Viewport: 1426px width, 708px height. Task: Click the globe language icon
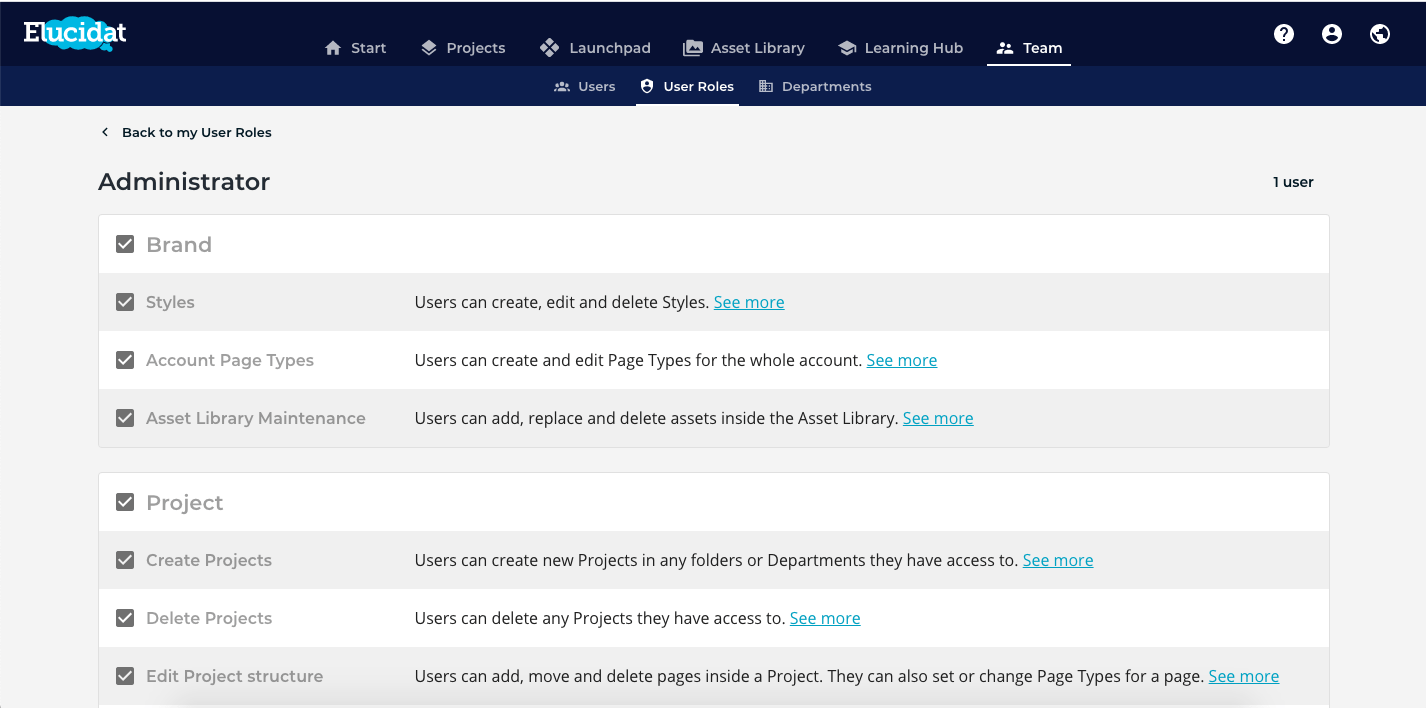pyautogui.click(x=1380, y=34)
